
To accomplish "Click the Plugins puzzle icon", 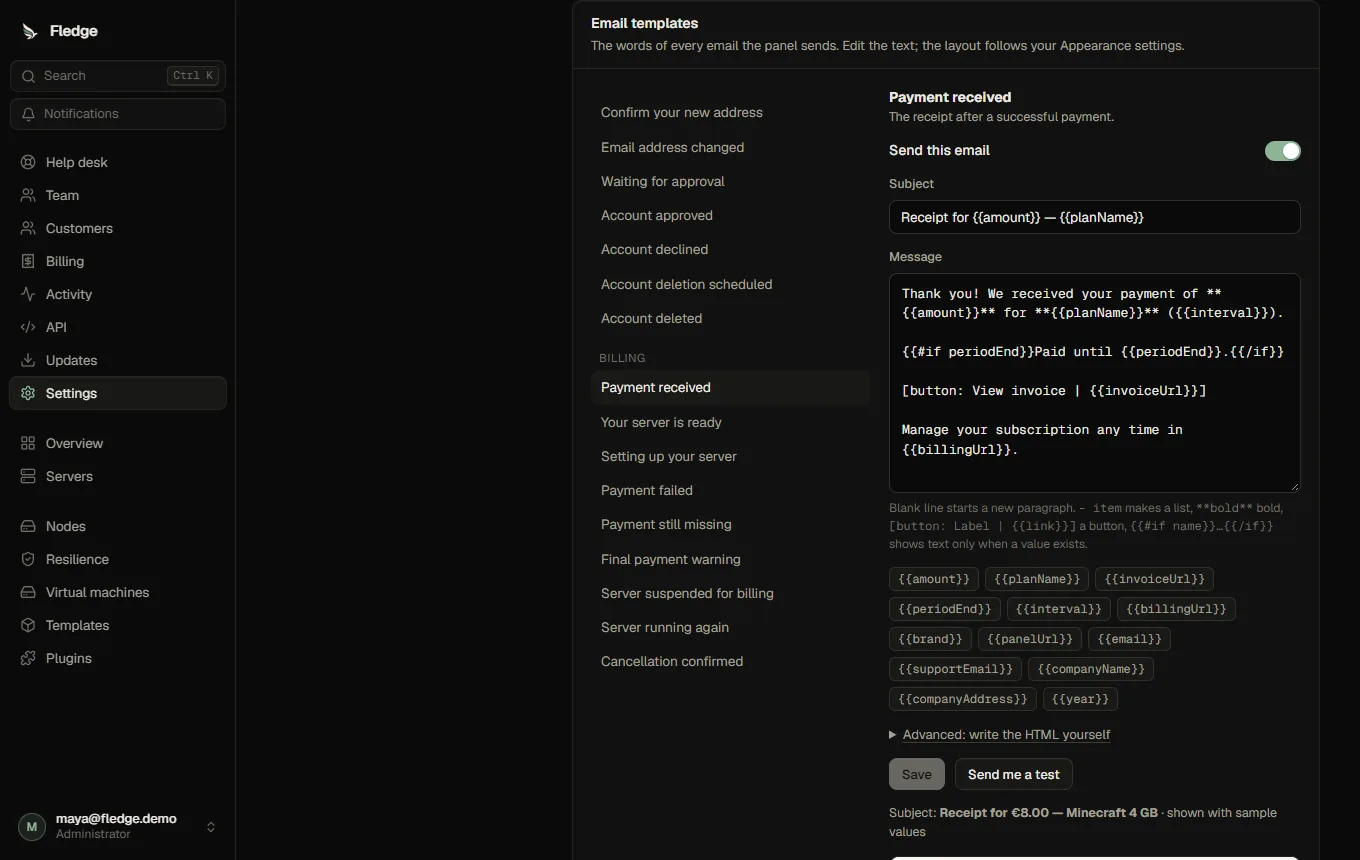I will [x=28, y=658].
